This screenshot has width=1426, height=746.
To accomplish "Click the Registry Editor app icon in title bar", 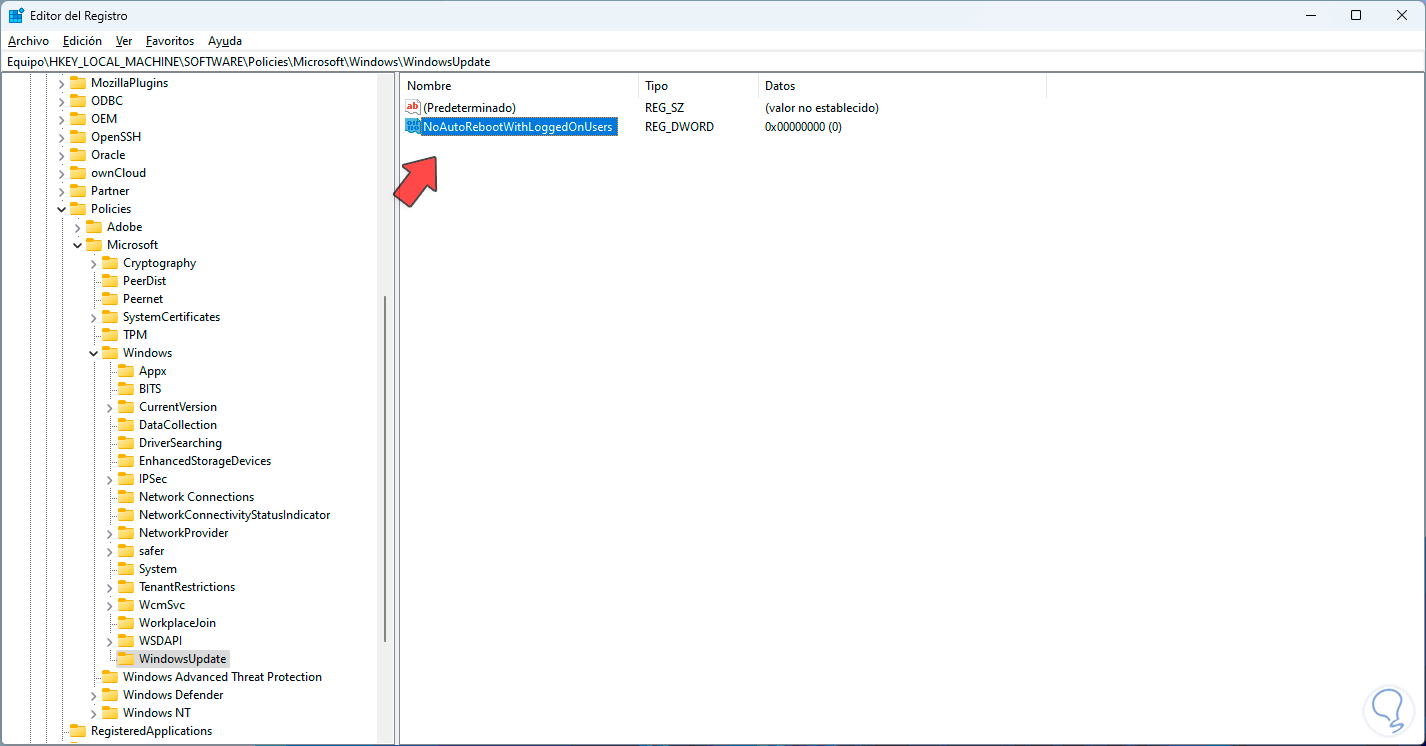I will [16, 16].
